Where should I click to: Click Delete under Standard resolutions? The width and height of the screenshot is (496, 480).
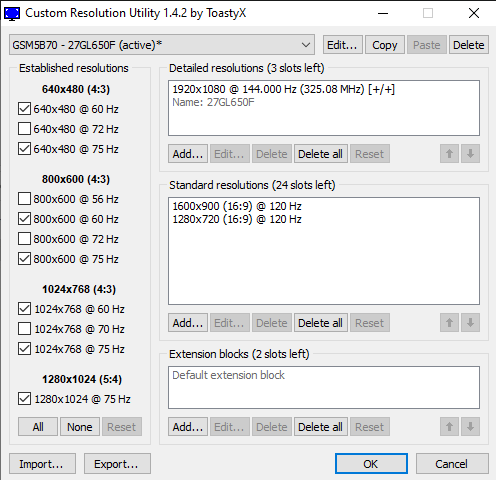[x=272, y=323]
